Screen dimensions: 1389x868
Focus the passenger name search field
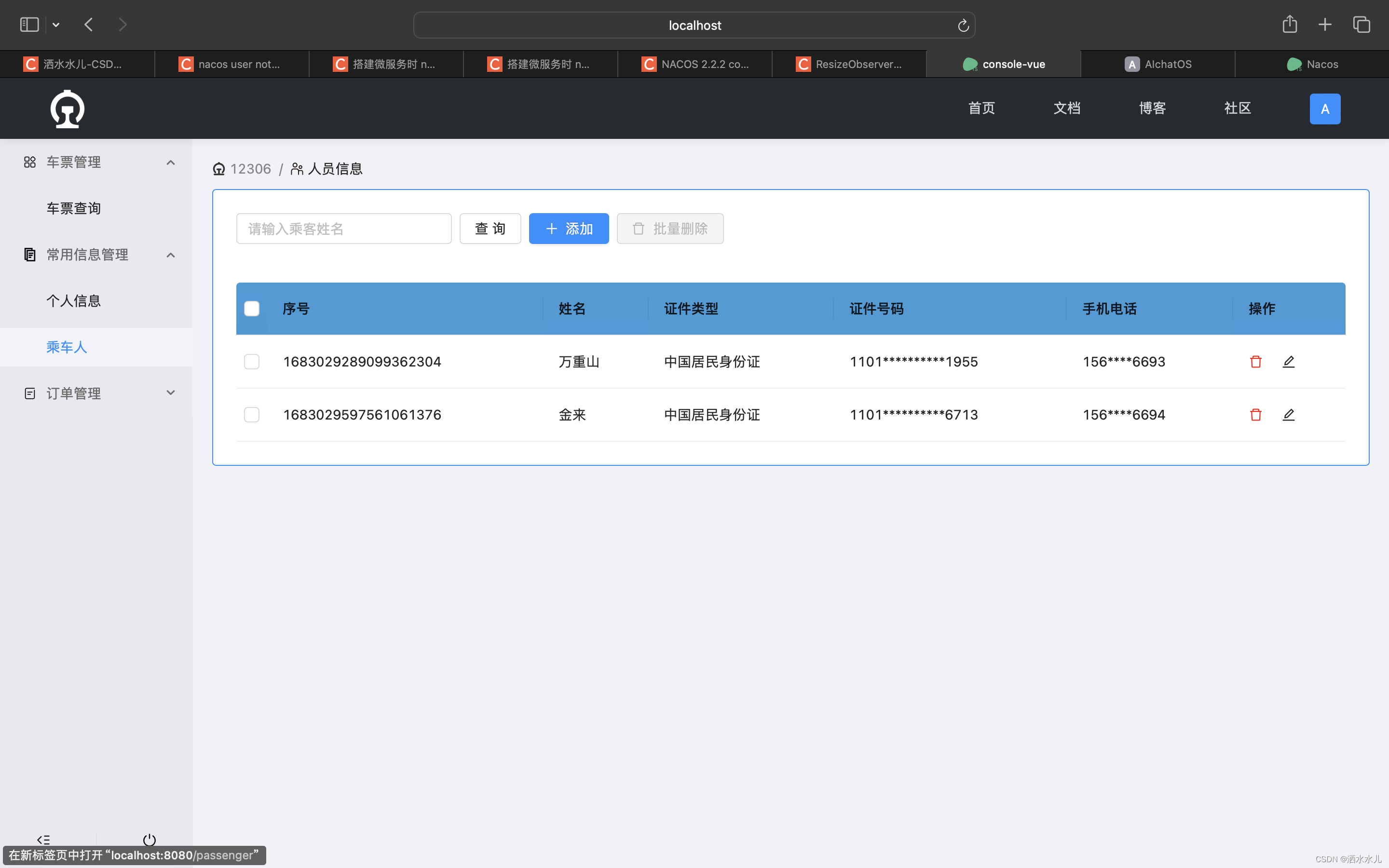point(343,229)
